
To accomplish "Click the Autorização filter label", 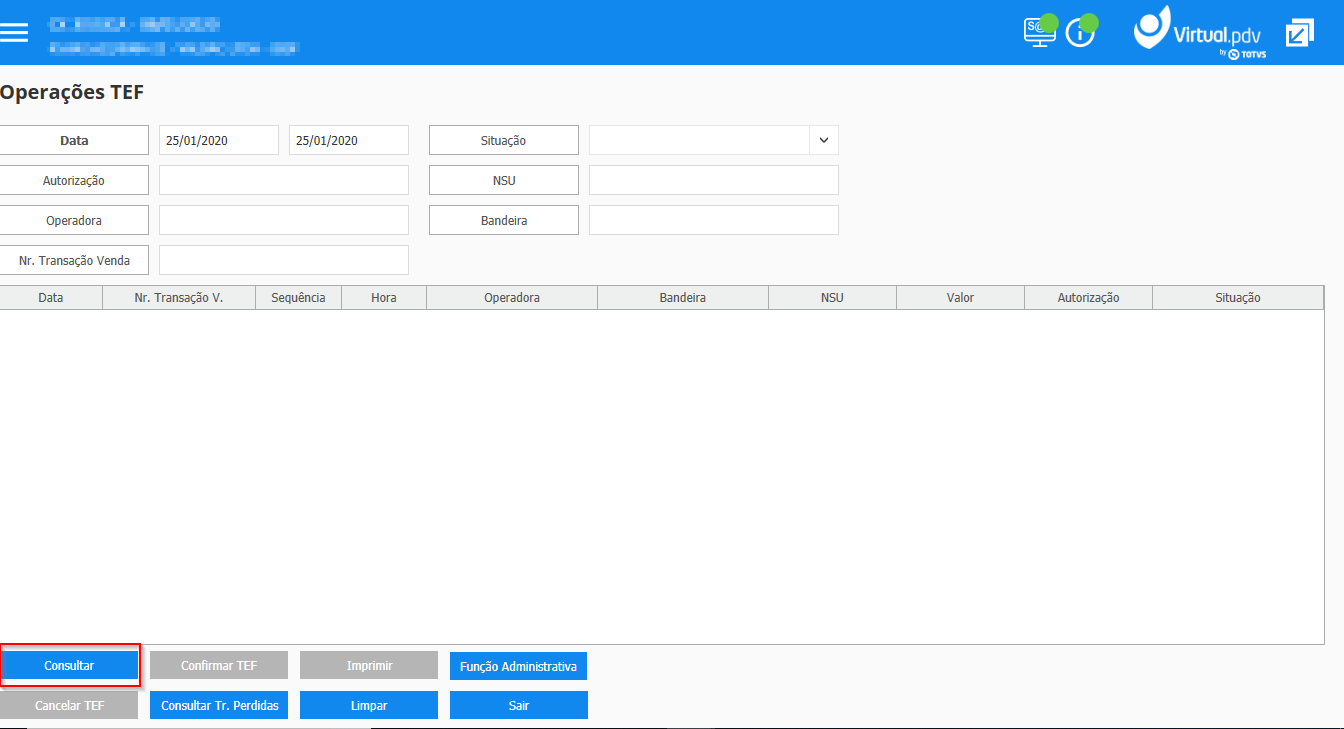I will tap(74, 180).
